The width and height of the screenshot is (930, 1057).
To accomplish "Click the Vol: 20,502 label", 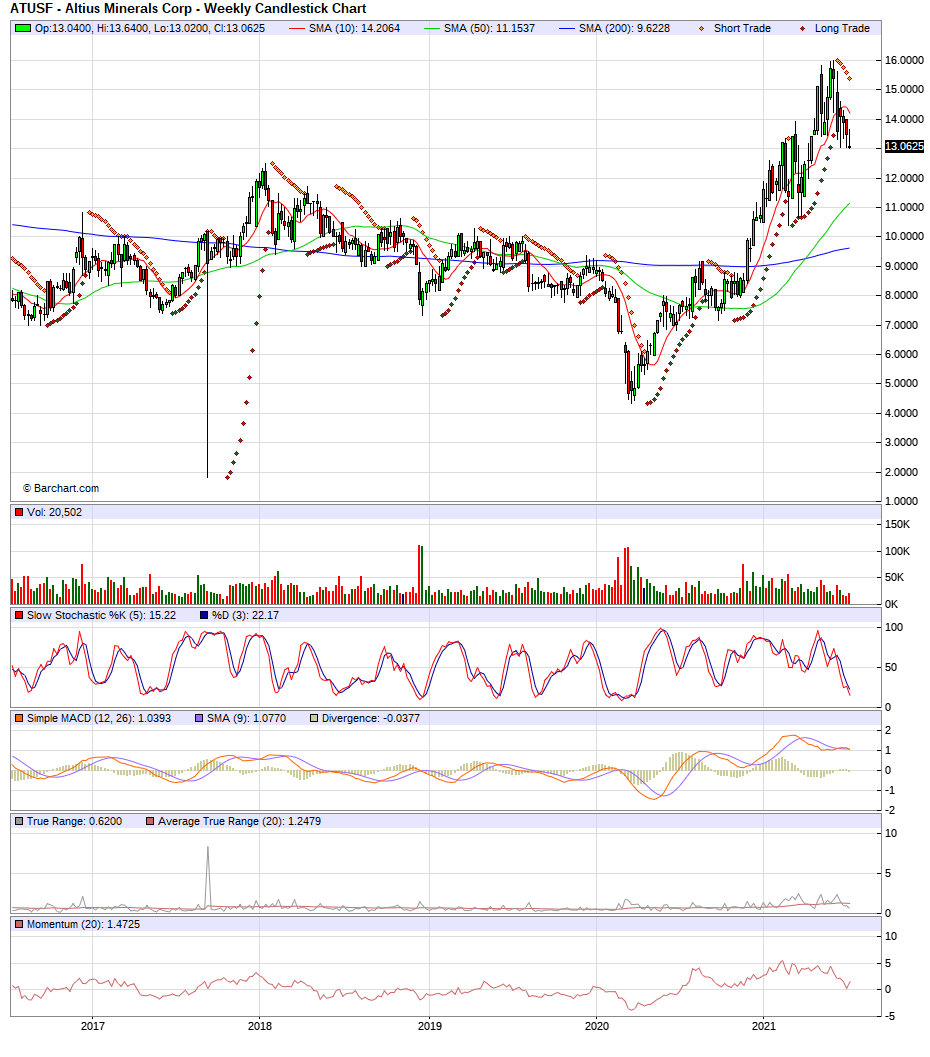I will tap(55, 512).
